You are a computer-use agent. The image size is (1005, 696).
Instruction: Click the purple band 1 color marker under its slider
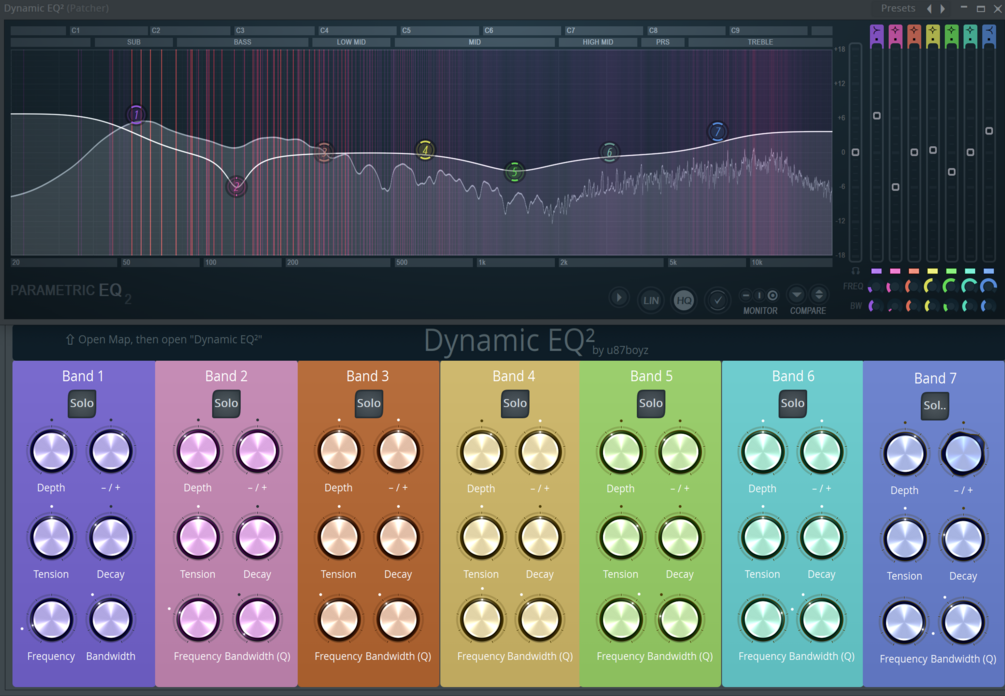click(876, 271)
